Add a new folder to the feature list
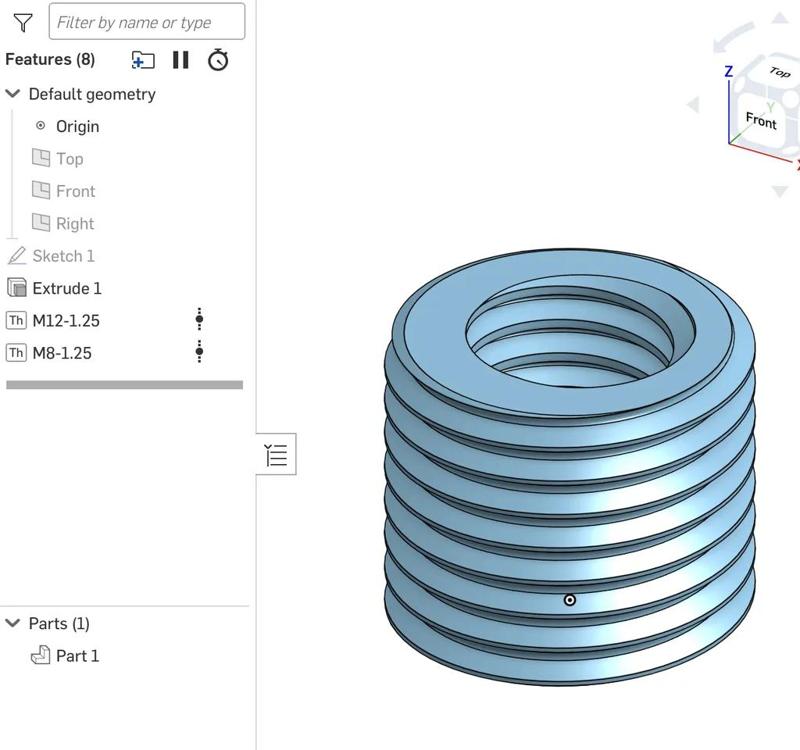Image resolution: width=800 pixels, height=750 pixels. click(143, 60)
